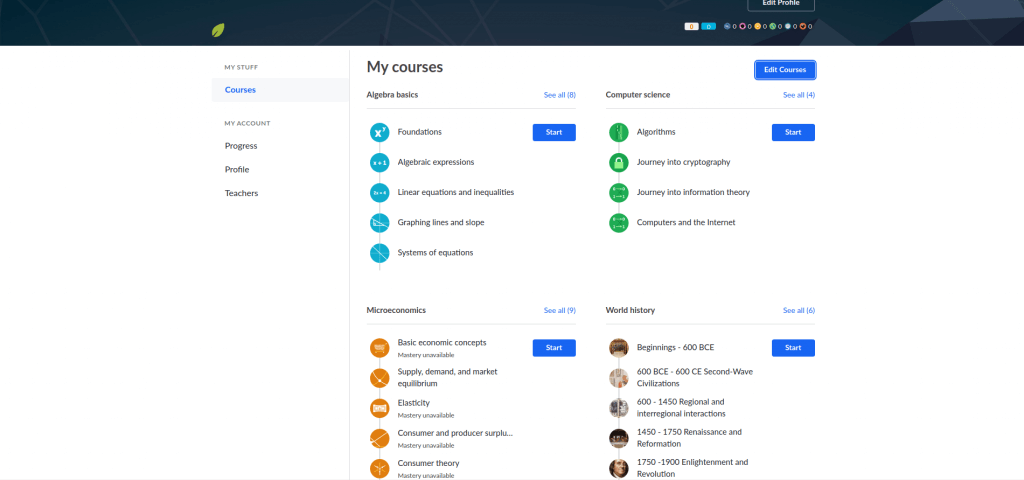Select the 1750 - 1900 Enlightenment and Revolution thumbnail
Viewport: 1024px width, 480px height.
pyautogui.click(x=618, y=468)
